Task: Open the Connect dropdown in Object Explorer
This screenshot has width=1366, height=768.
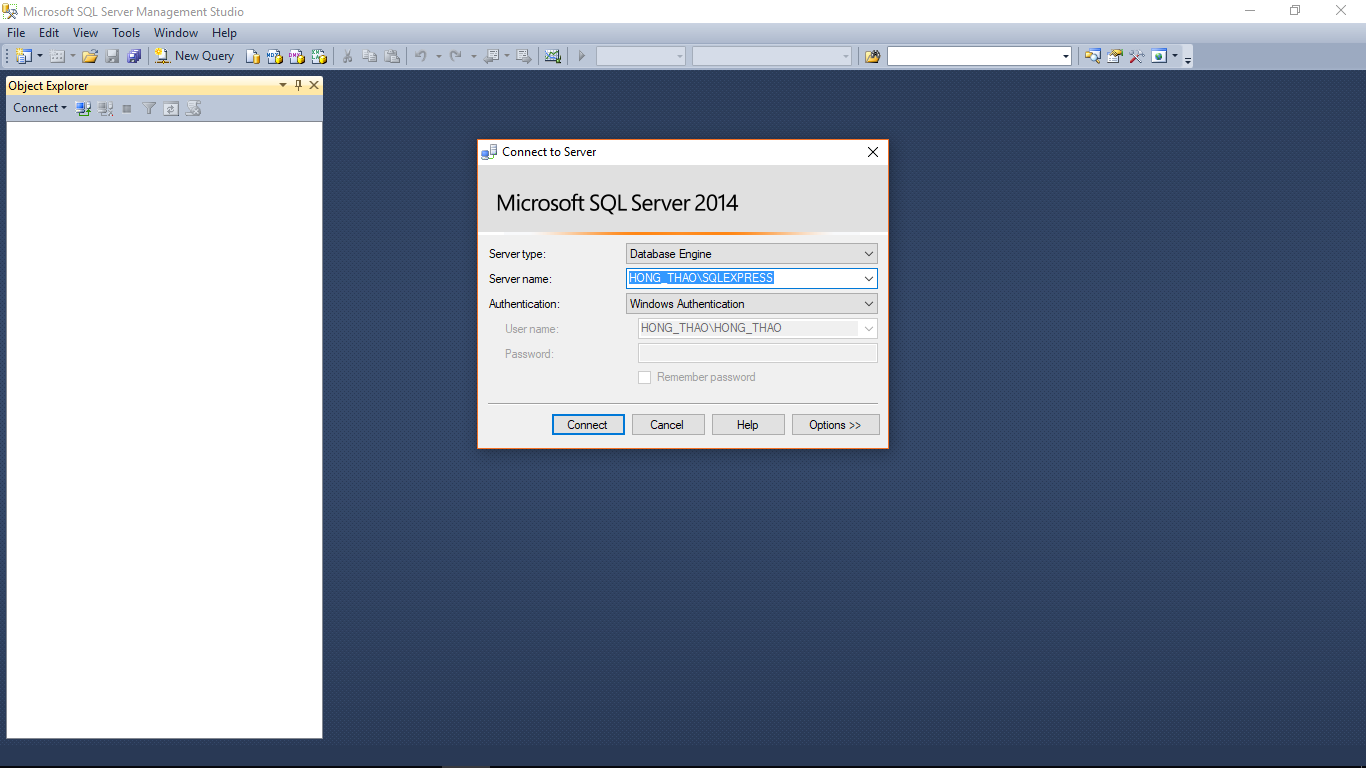Action: click(x=40, y=108)
